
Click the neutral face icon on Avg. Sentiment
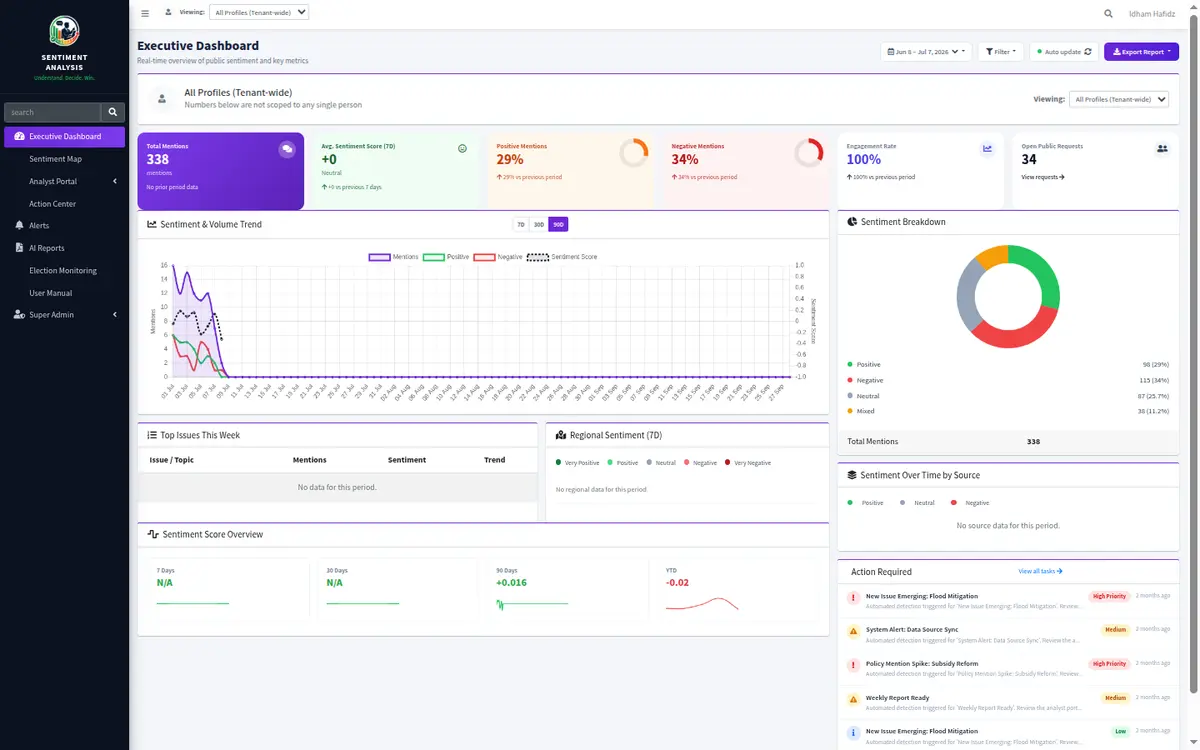pos(463,148)
